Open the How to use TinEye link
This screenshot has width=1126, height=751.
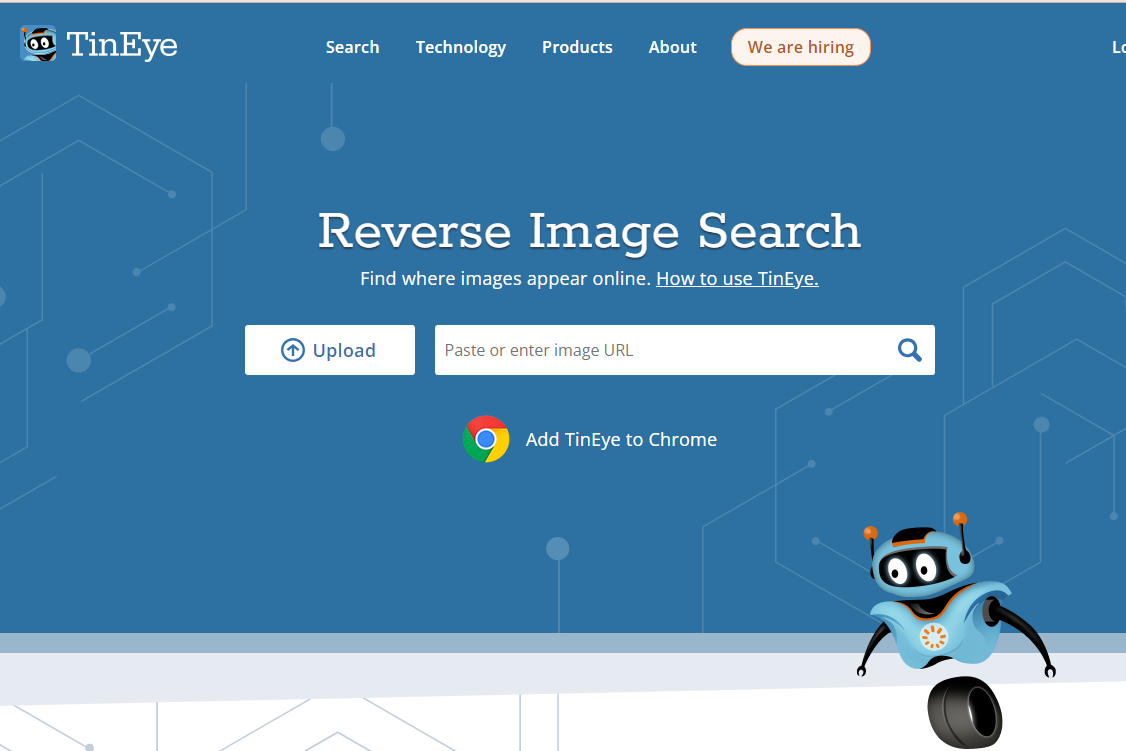(737, 279)
